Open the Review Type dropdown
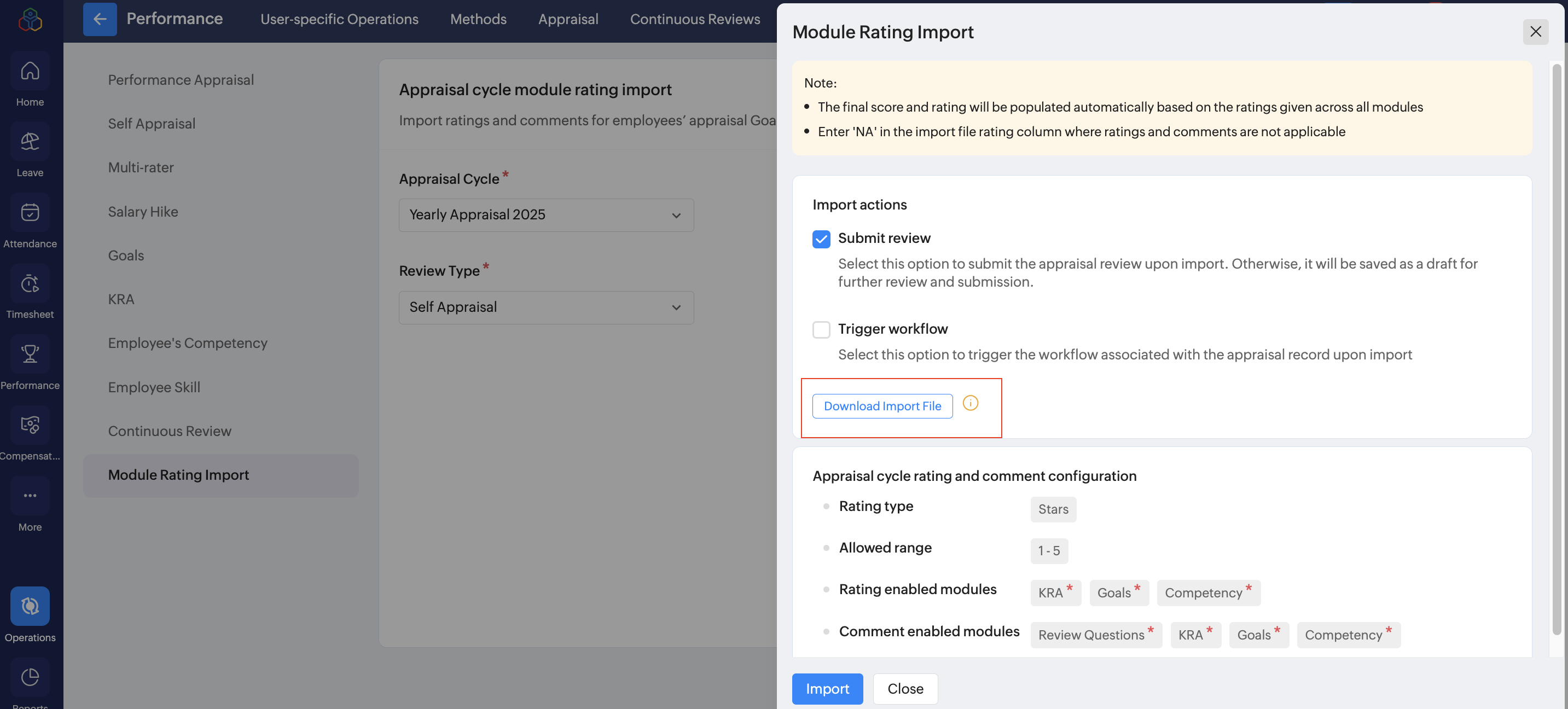Viewport: 1568px width, 709px height. click(546, 307)
